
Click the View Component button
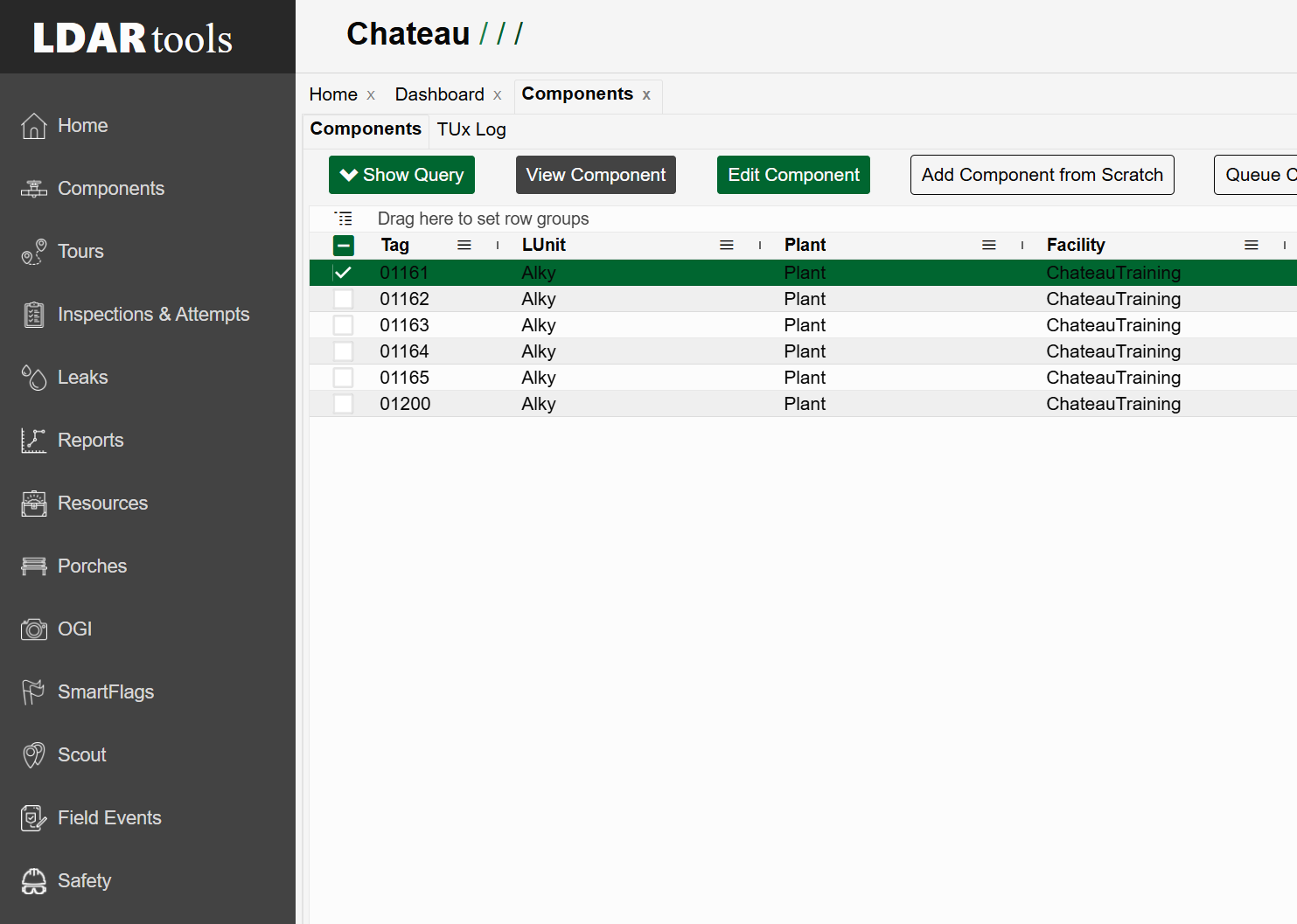[596, 175]
